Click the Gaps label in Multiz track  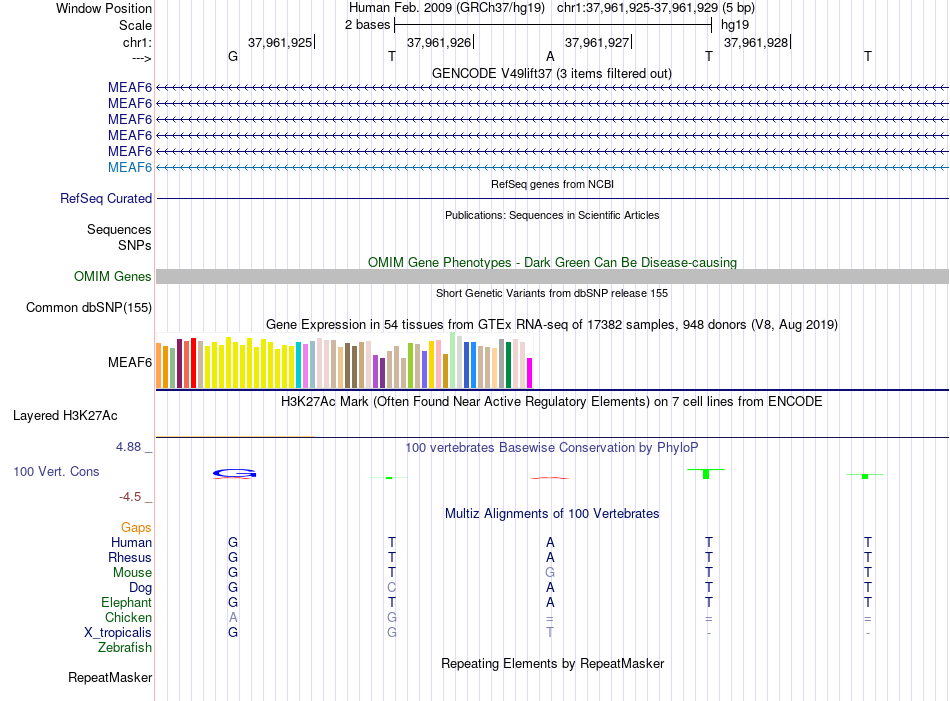click(x=136, y=527)
